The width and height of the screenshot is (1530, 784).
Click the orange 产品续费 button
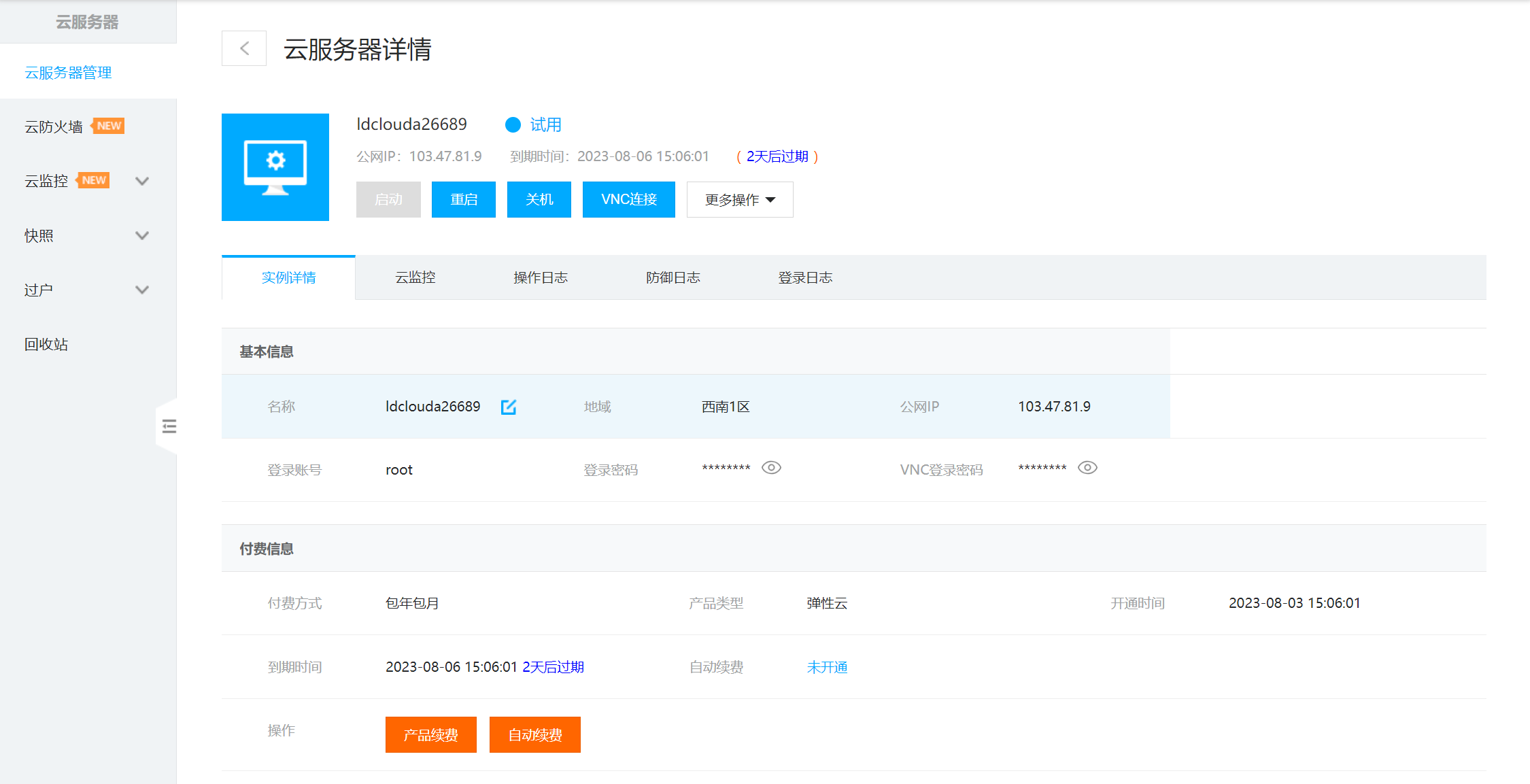(431, 735)
